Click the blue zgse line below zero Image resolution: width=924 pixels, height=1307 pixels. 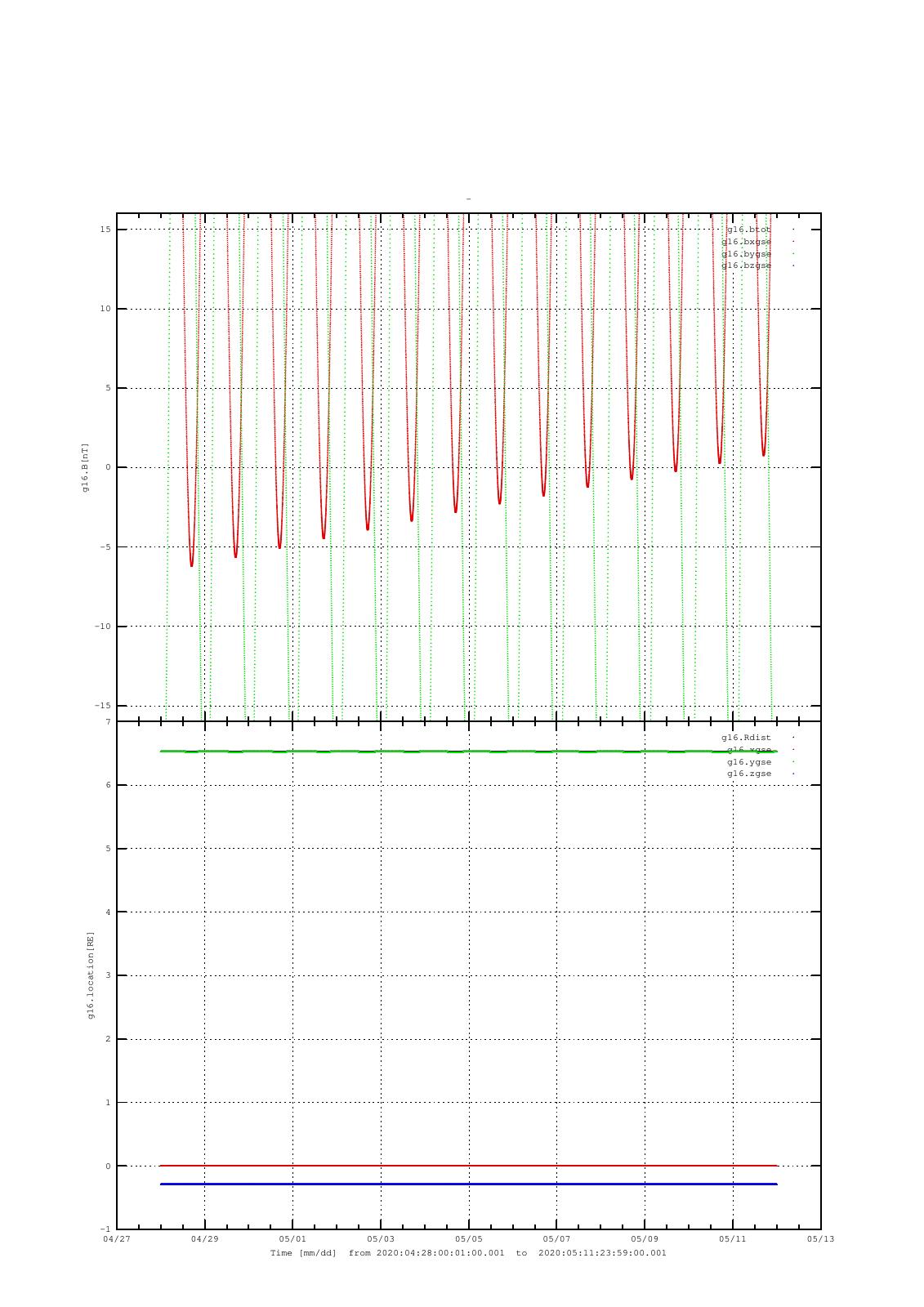(469, 1184)
